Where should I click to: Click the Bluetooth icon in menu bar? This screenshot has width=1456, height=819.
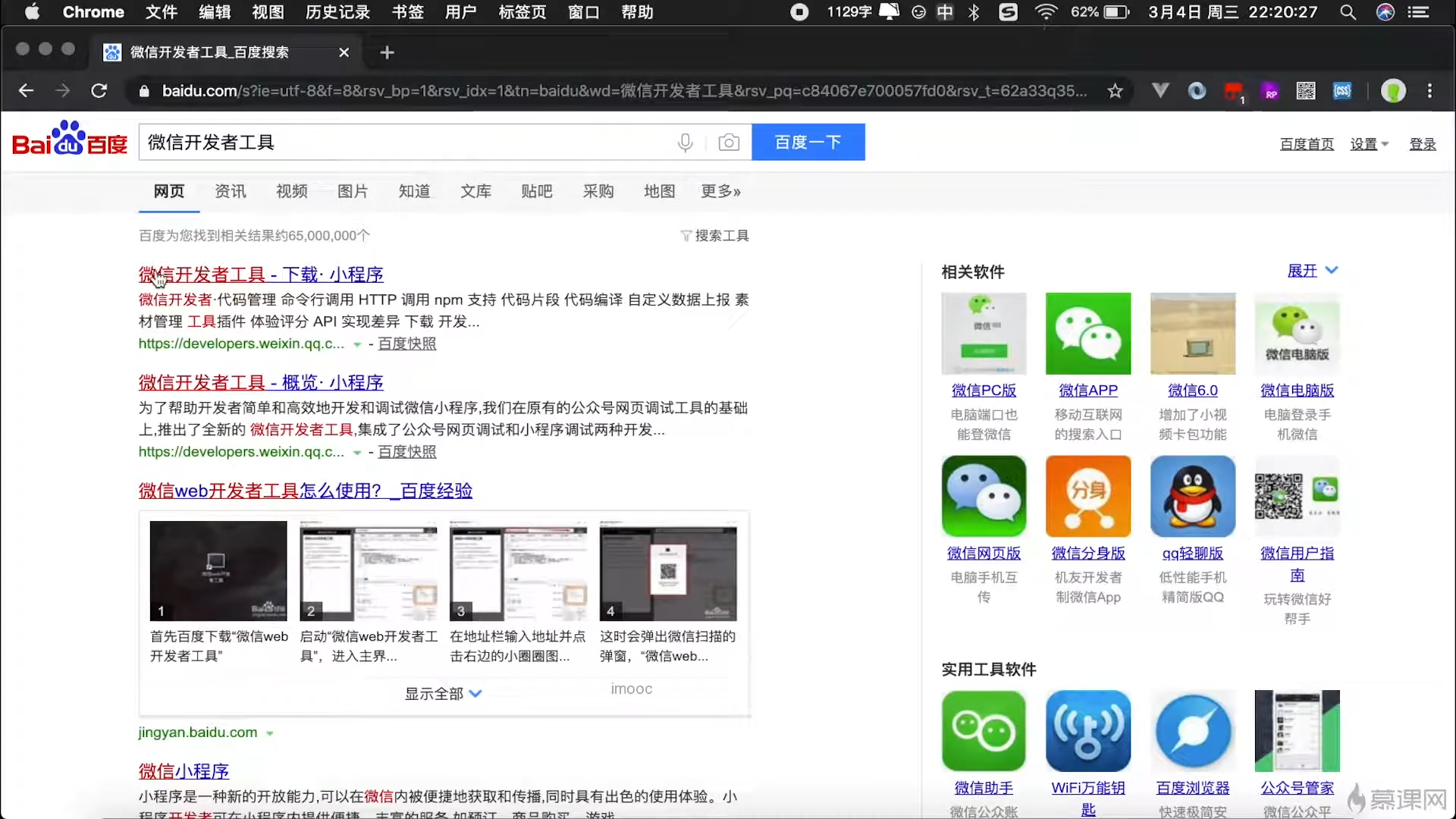pos(974,12)
